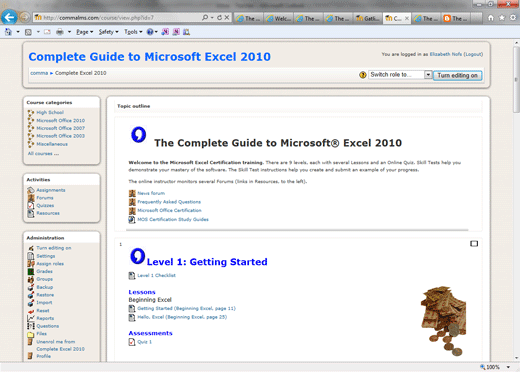The image size is (520, 372).
Task: Stop loading with the address bar X
Action: (x=227, y=18)
